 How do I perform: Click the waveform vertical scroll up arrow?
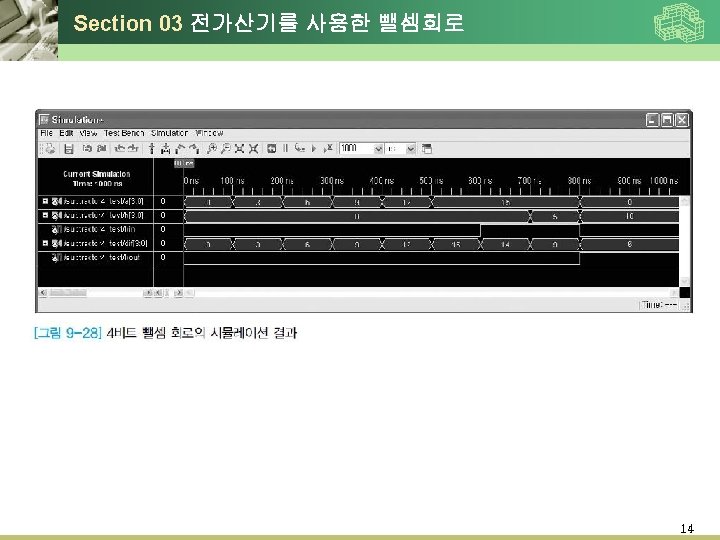684,201
